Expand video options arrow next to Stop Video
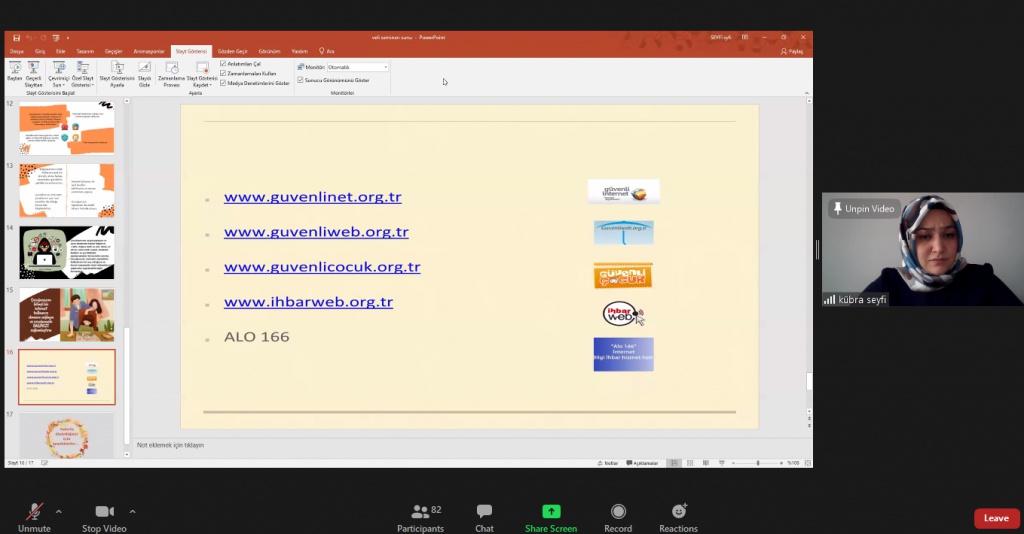Viewport: 1024px width, 534px height. 133,511
